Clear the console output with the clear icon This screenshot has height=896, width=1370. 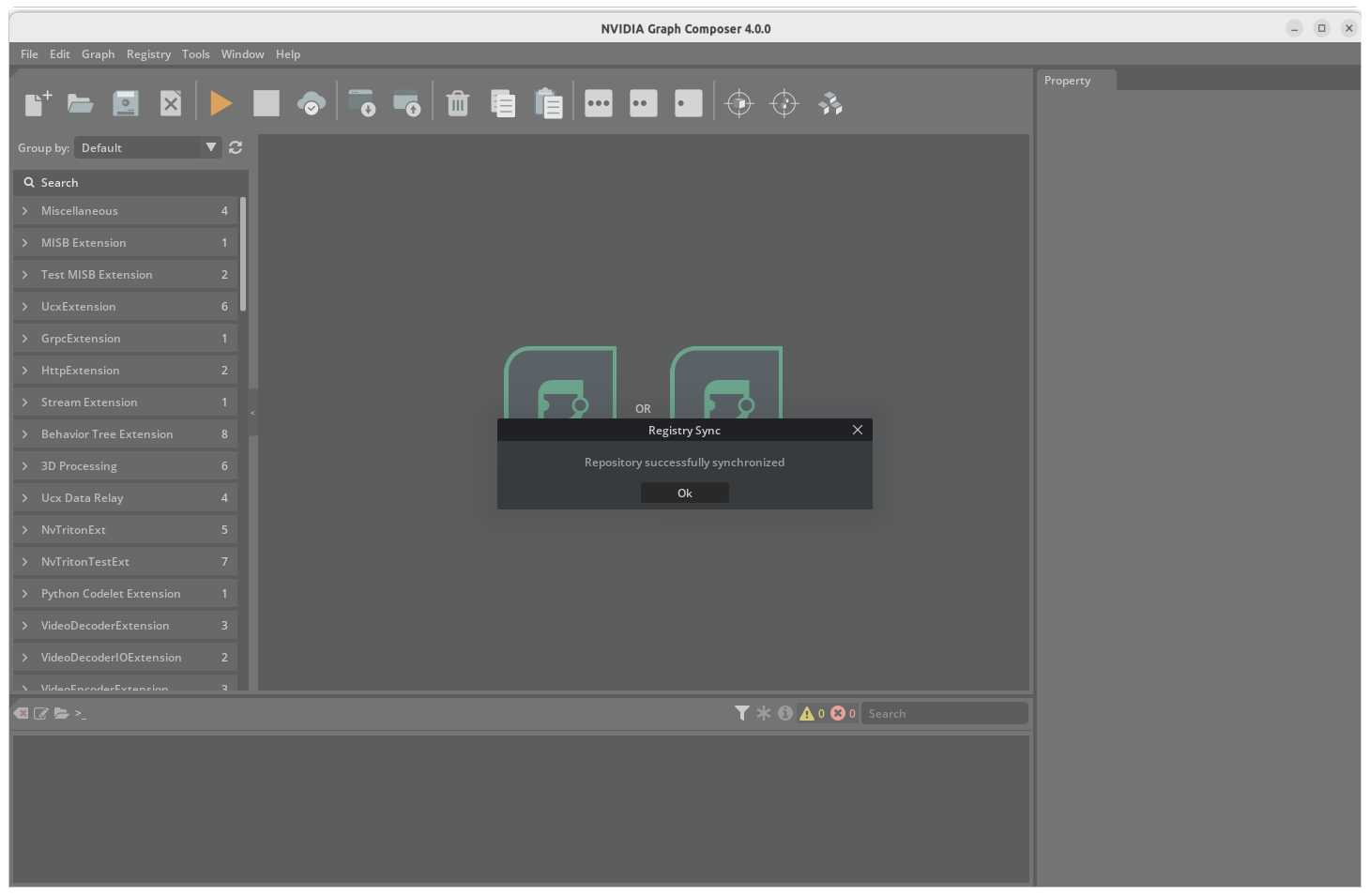tap(21, 713)
